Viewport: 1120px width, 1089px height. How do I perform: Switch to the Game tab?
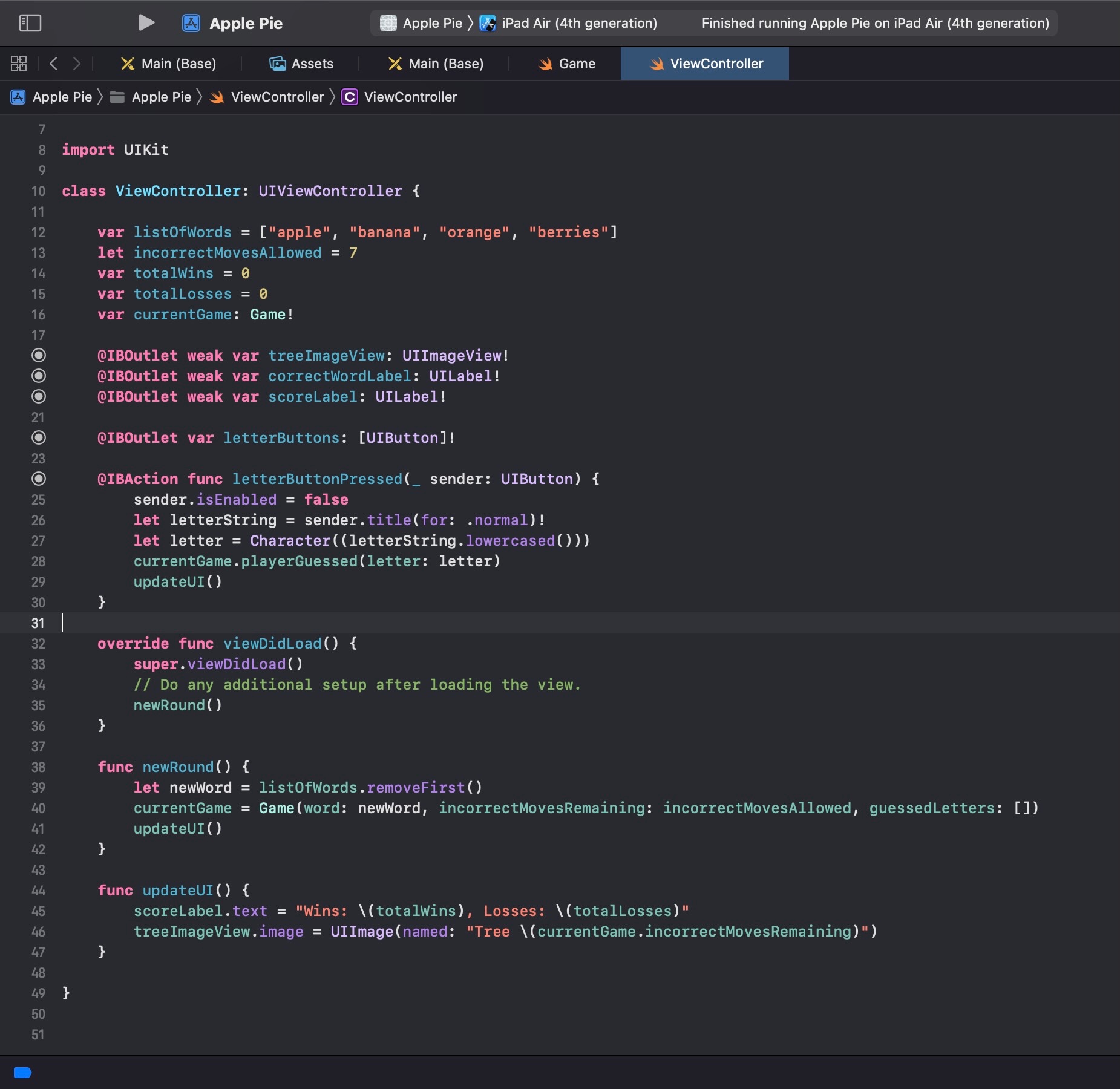click(x=567, y=64)
